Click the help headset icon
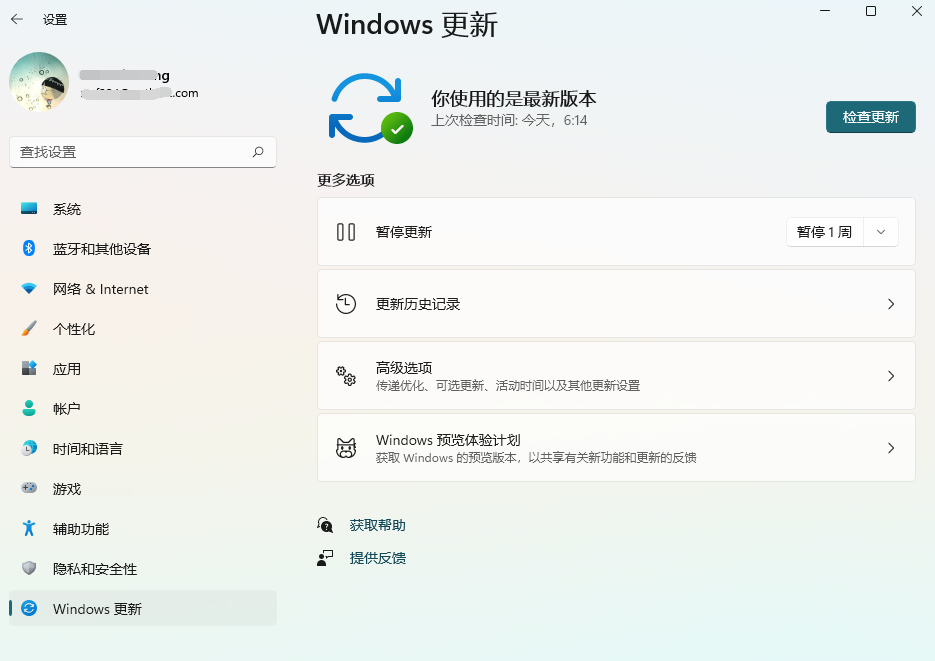The width and height of the screenshot is (935, 661). click(x=325, y=525)
